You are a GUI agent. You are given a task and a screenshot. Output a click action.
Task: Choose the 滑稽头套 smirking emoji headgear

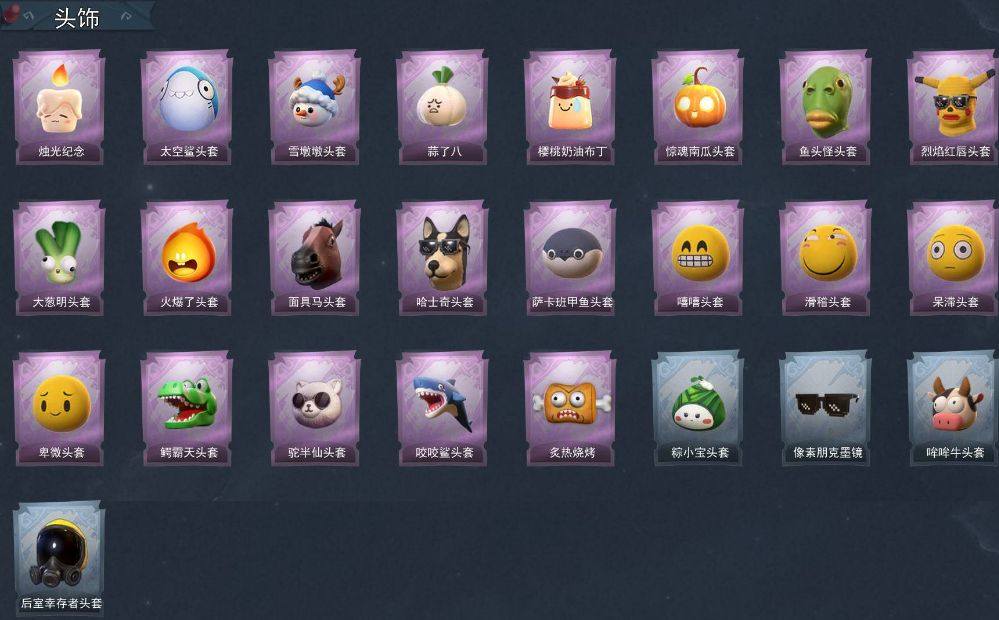[x=826, y=257]
